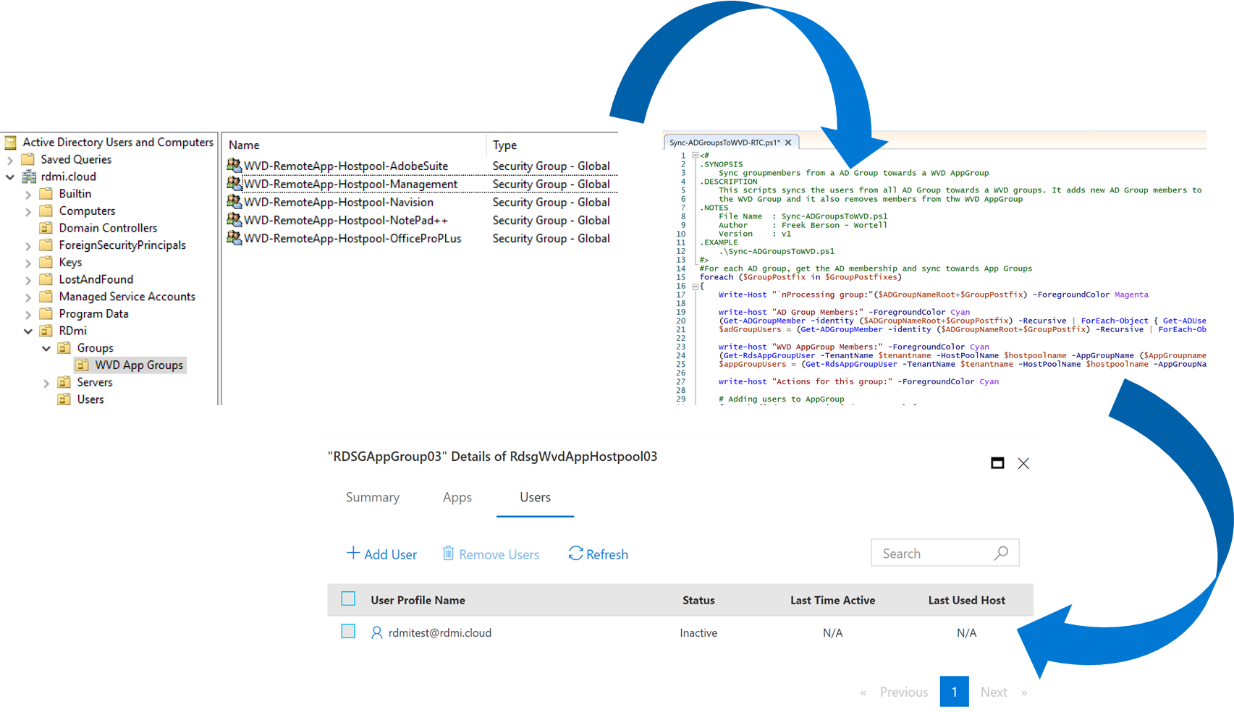Sort by User Profile Name column header
The height and width of the screenshot is (712, 1234).
[418, 600]
